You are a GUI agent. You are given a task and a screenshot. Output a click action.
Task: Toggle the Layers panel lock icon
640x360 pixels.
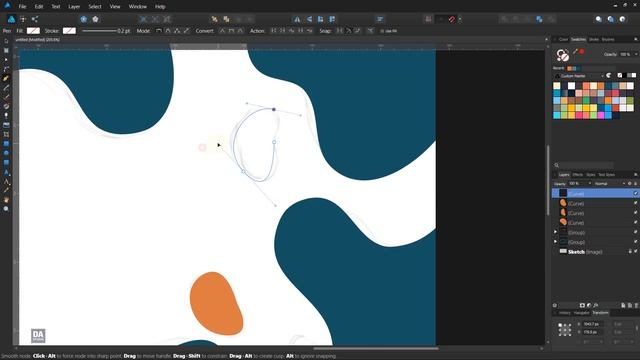[x=636, y=184]
